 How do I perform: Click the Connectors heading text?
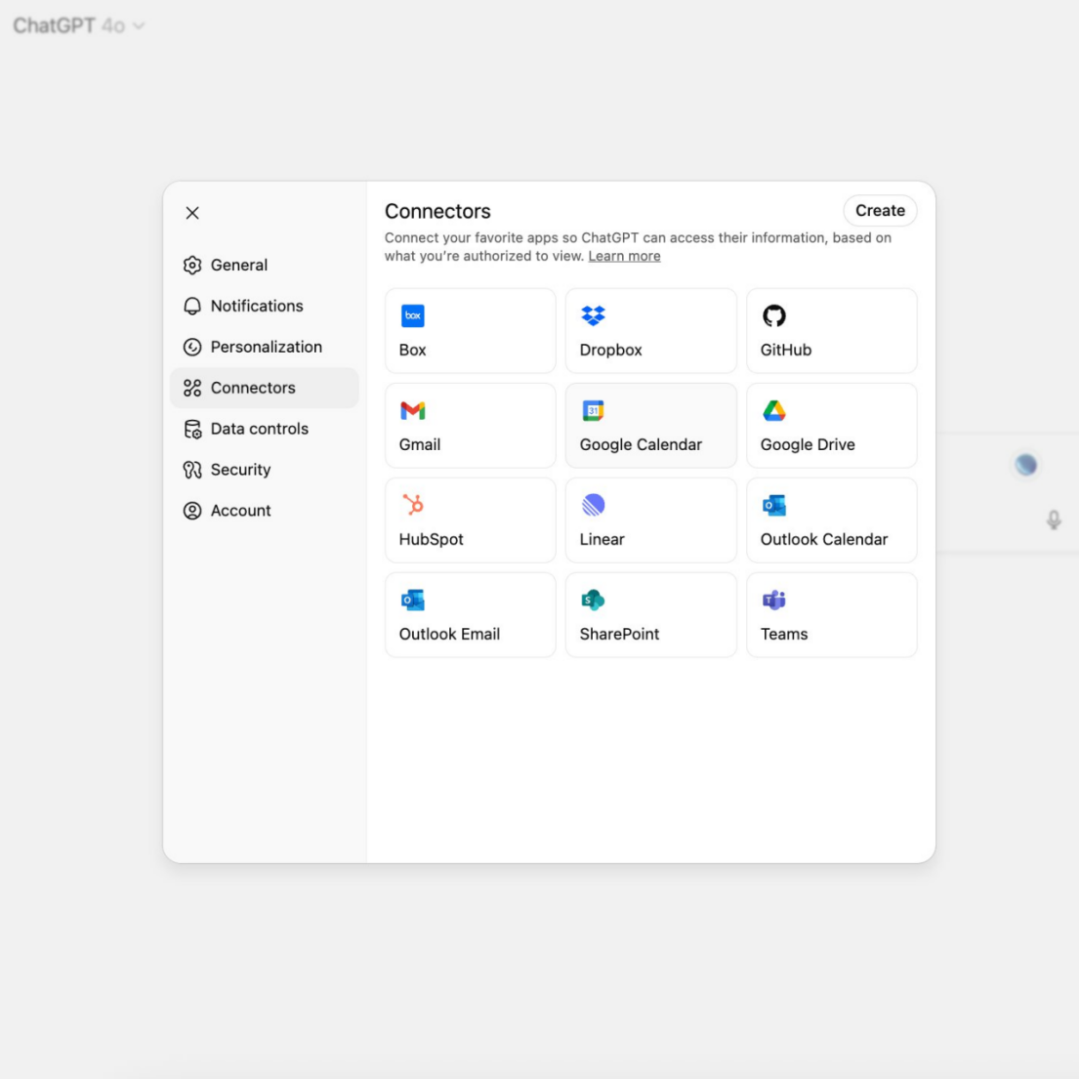coord(437,211)
